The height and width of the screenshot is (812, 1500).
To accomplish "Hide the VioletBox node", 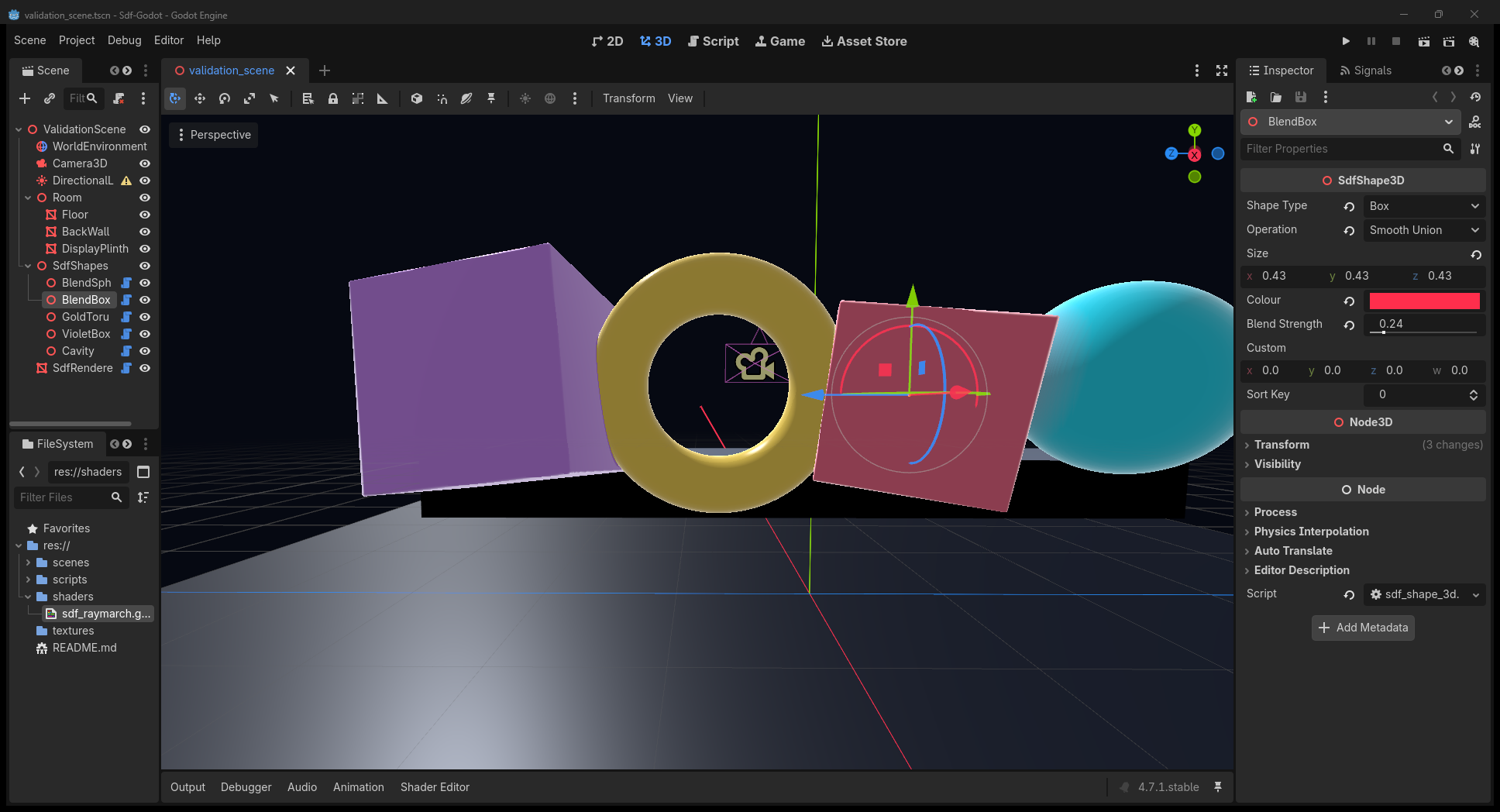I will [x=145, y=334].
